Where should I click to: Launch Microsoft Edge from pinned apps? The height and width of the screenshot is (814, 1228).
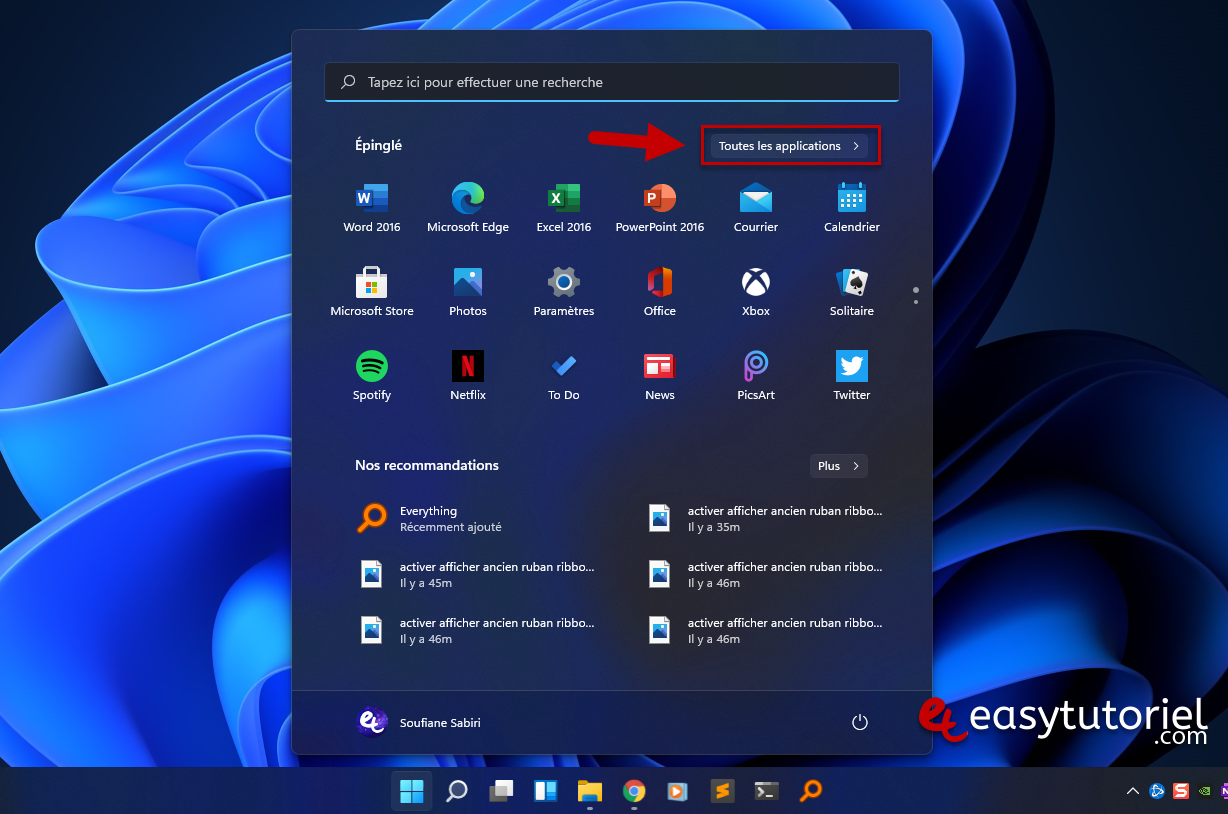click(468, 208)
